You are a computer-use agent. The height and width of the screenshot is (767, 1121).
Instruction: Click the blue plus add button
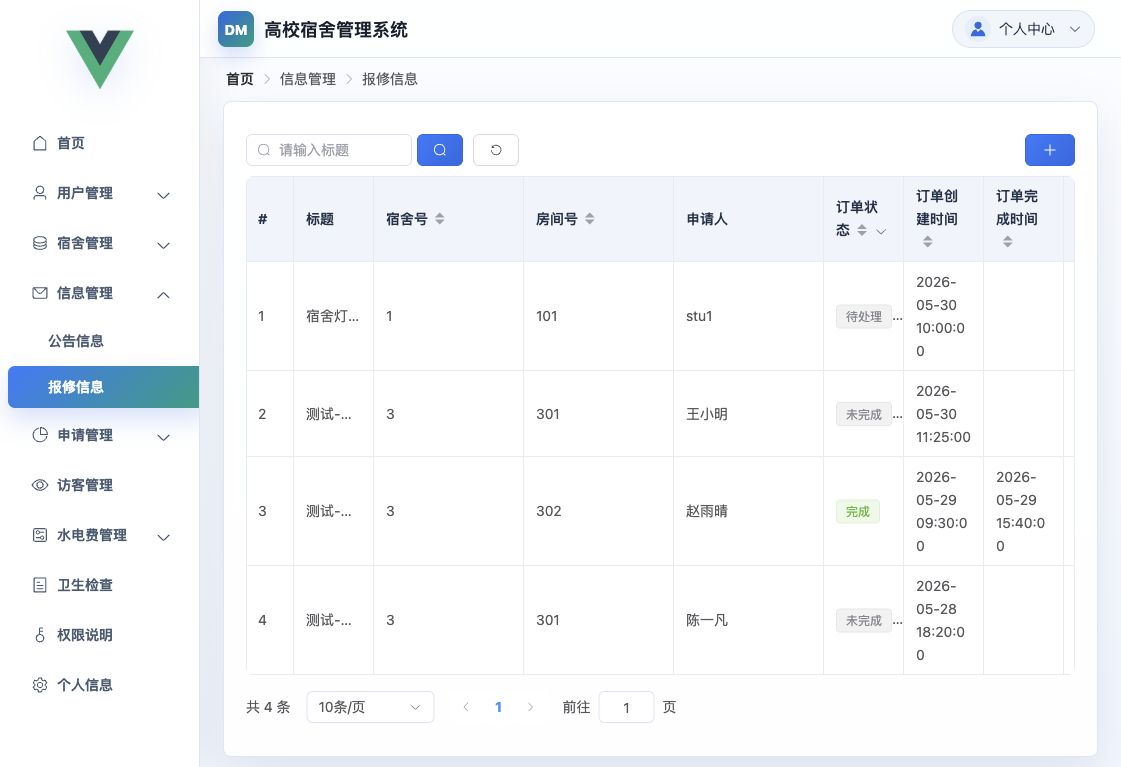[1050, 150]
